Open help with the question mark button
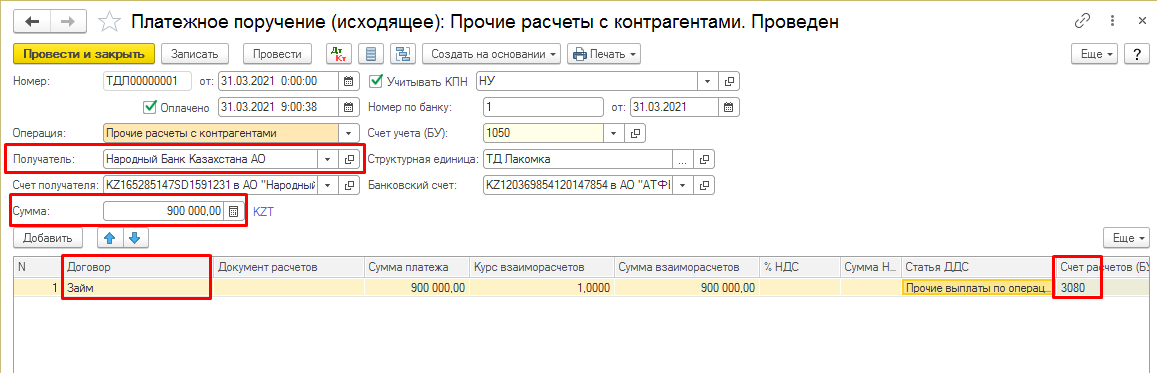Image resolution: width=1157 pixels, height=373 pixels. coord(1137,55)
